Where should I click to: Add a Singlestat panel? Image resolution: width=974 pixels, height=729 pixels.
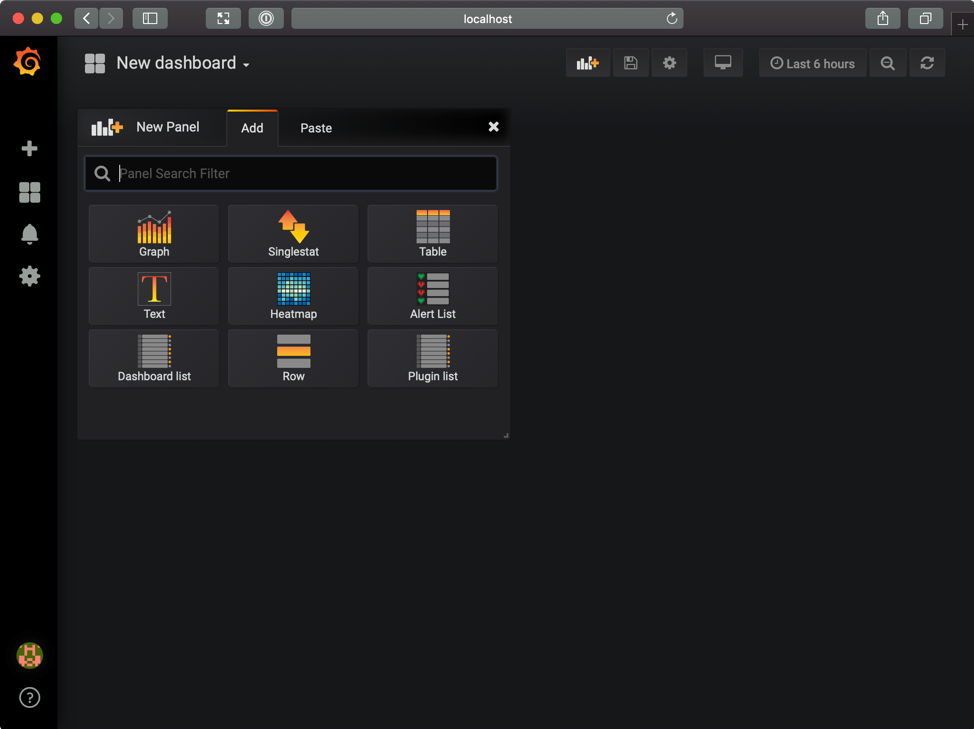[x=293, y=233]
